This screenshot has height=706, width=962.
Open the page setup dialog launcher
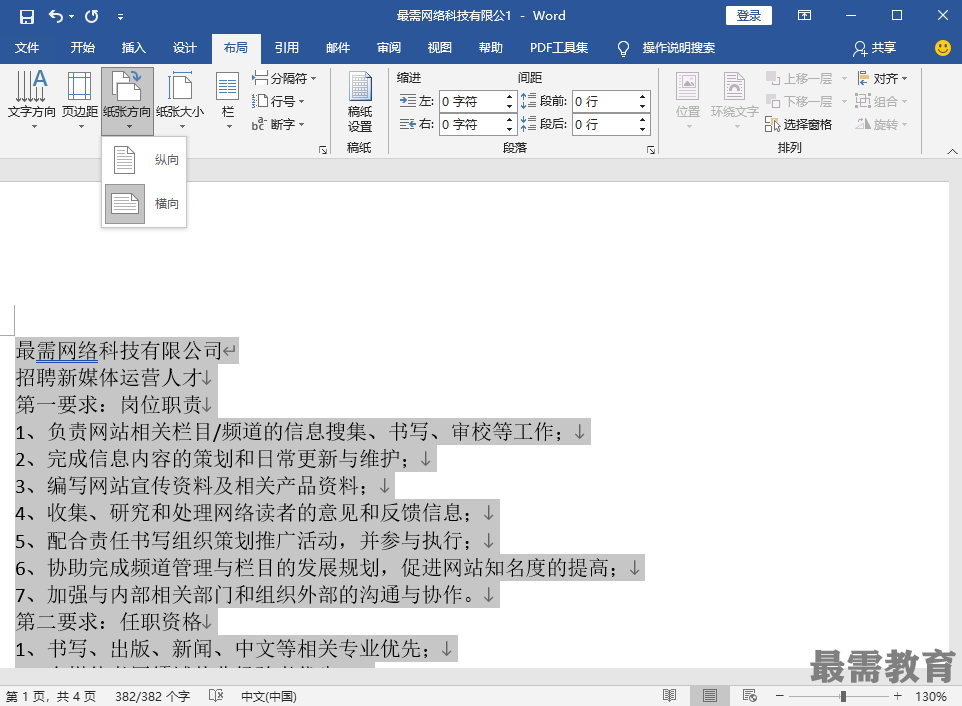[323, 150]
